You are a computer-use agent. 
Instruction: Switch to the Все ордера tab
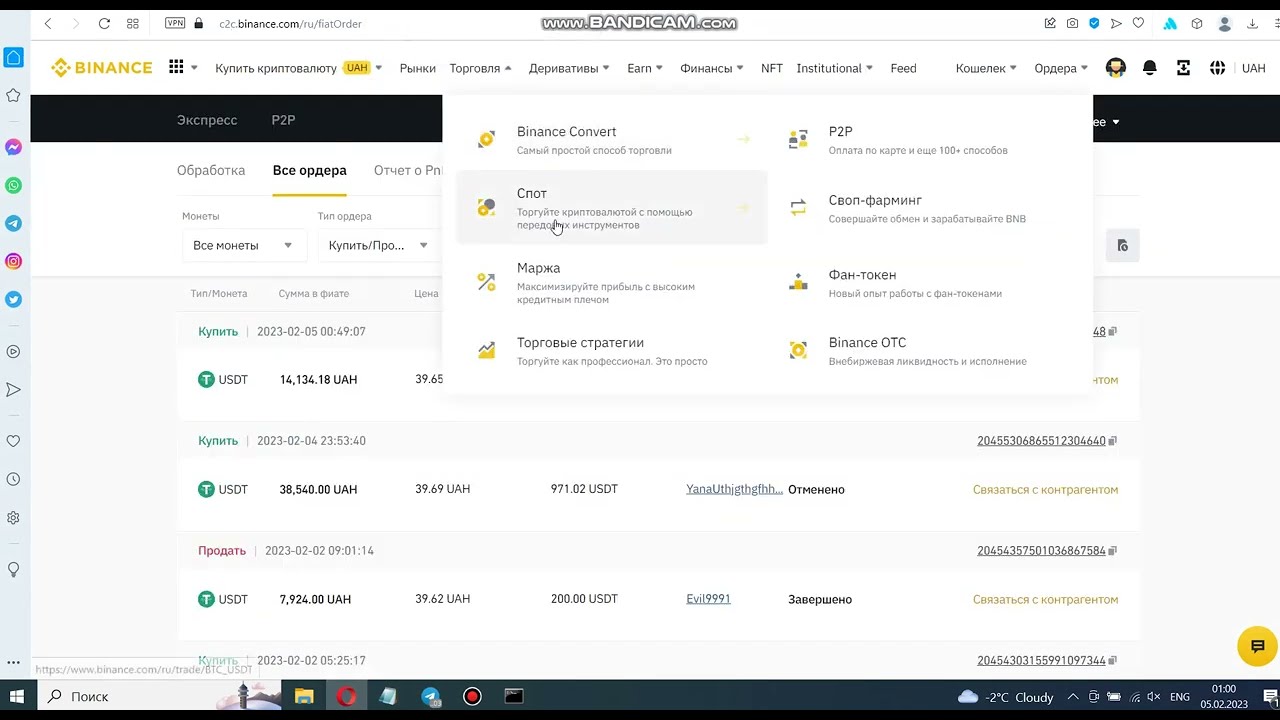(310, 170)
